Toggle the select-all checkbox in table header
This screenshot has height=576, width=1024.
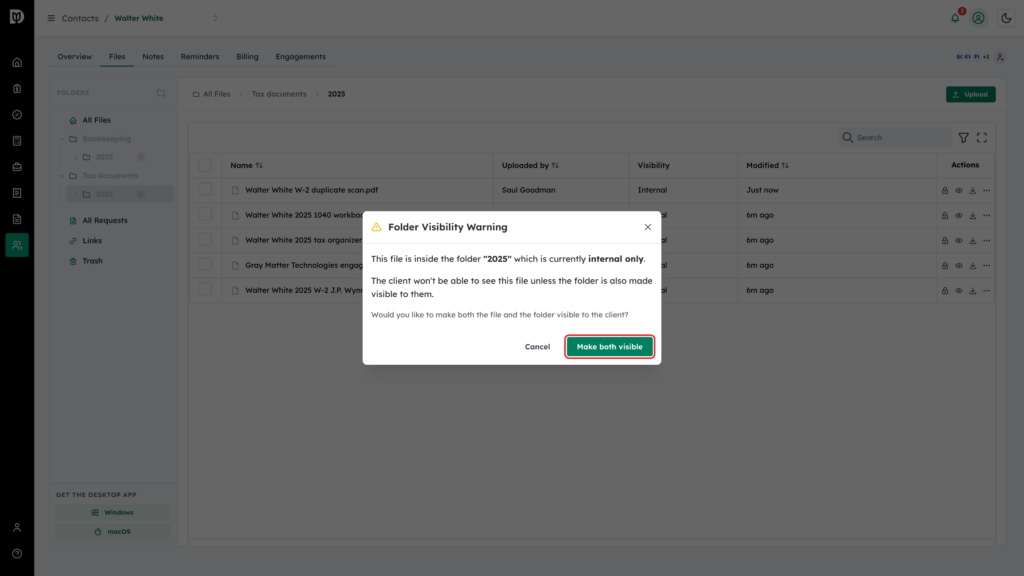(205, 165)
